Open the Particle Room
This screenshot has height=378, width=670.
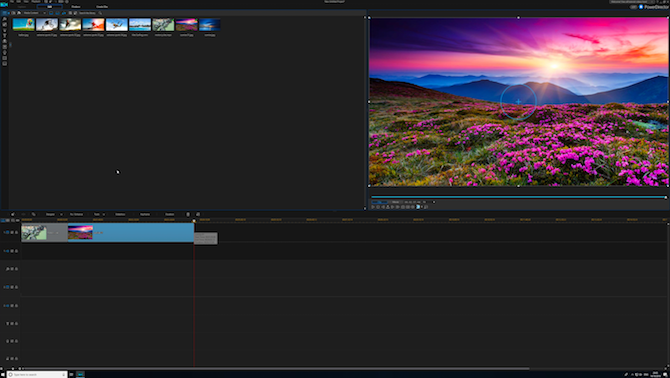click(x=5, y=30)
